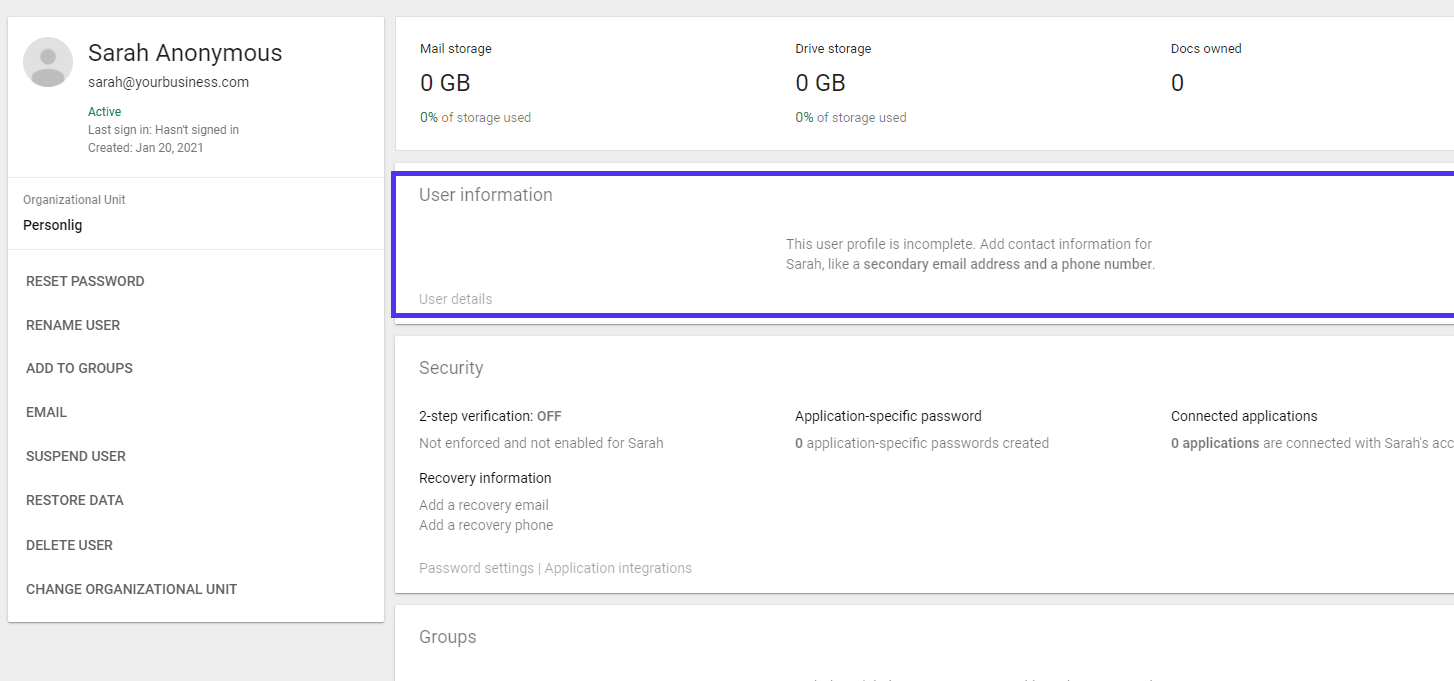
Task: Select SUSPEND USER action
Action: point(75,456)
